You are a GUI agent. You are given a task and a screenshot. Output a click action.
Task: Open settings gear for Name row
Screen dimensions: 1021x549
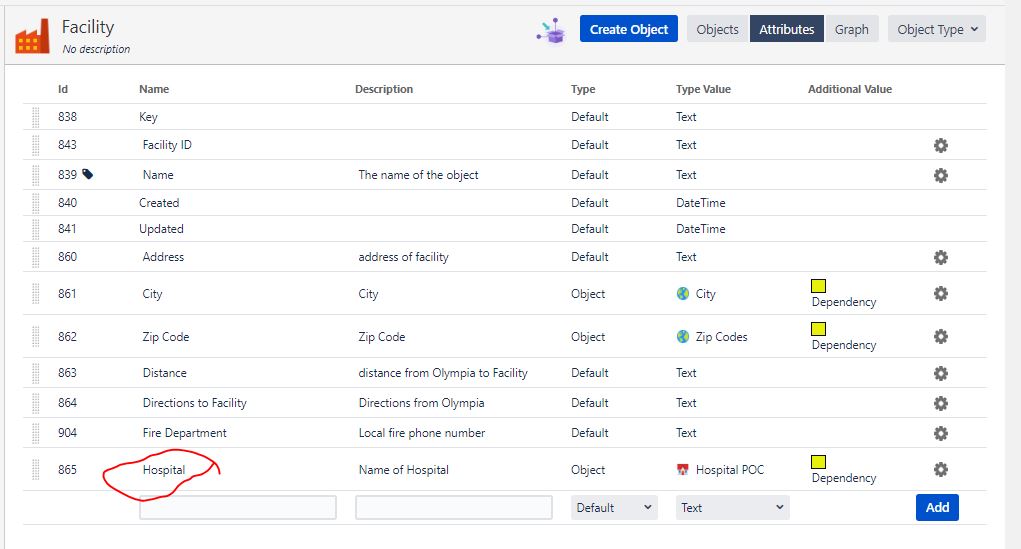click(x=940, y=175)
